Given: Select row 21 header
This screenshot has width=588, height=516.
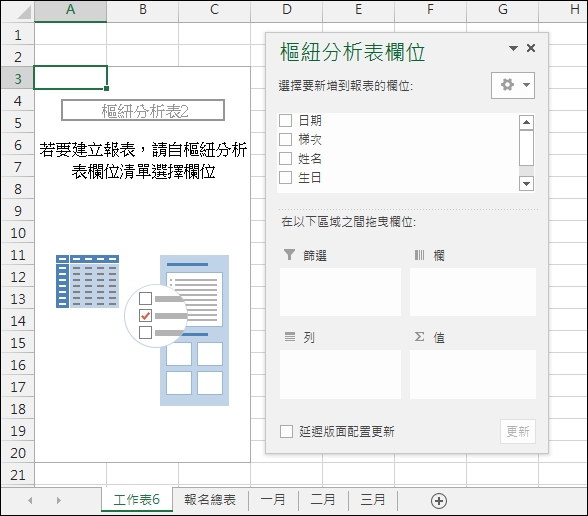Looking at the screenshot, I should [18, 475].
